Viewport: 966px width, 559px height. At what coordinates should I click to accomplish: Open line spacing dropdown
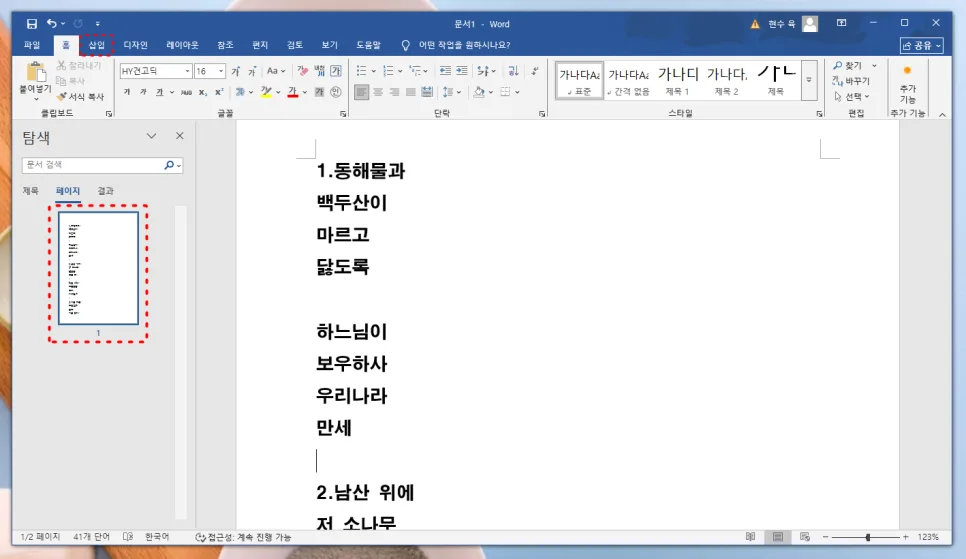(452, 92)
